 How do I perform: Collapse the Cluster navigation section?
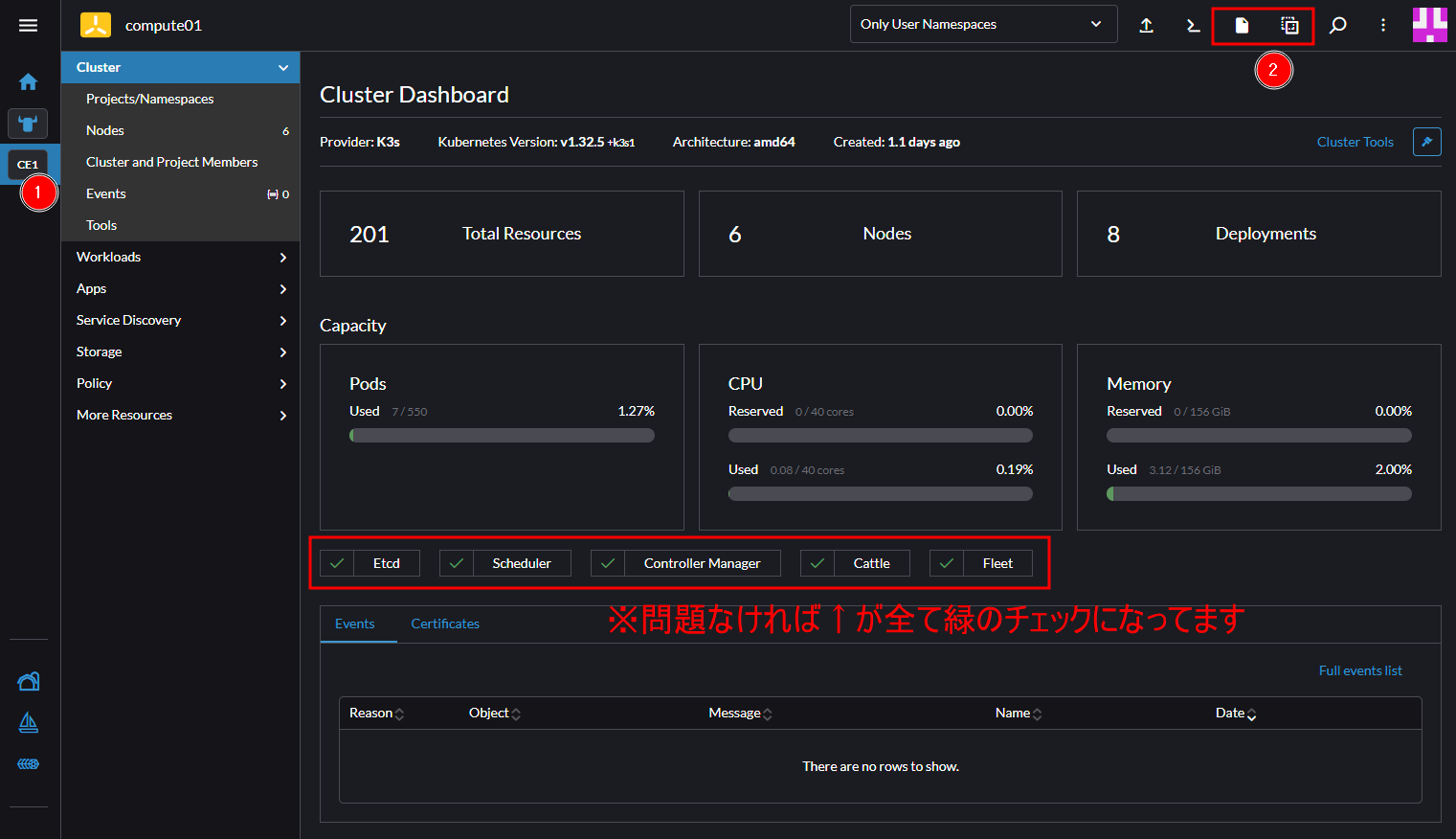click(x=180, y=67)
